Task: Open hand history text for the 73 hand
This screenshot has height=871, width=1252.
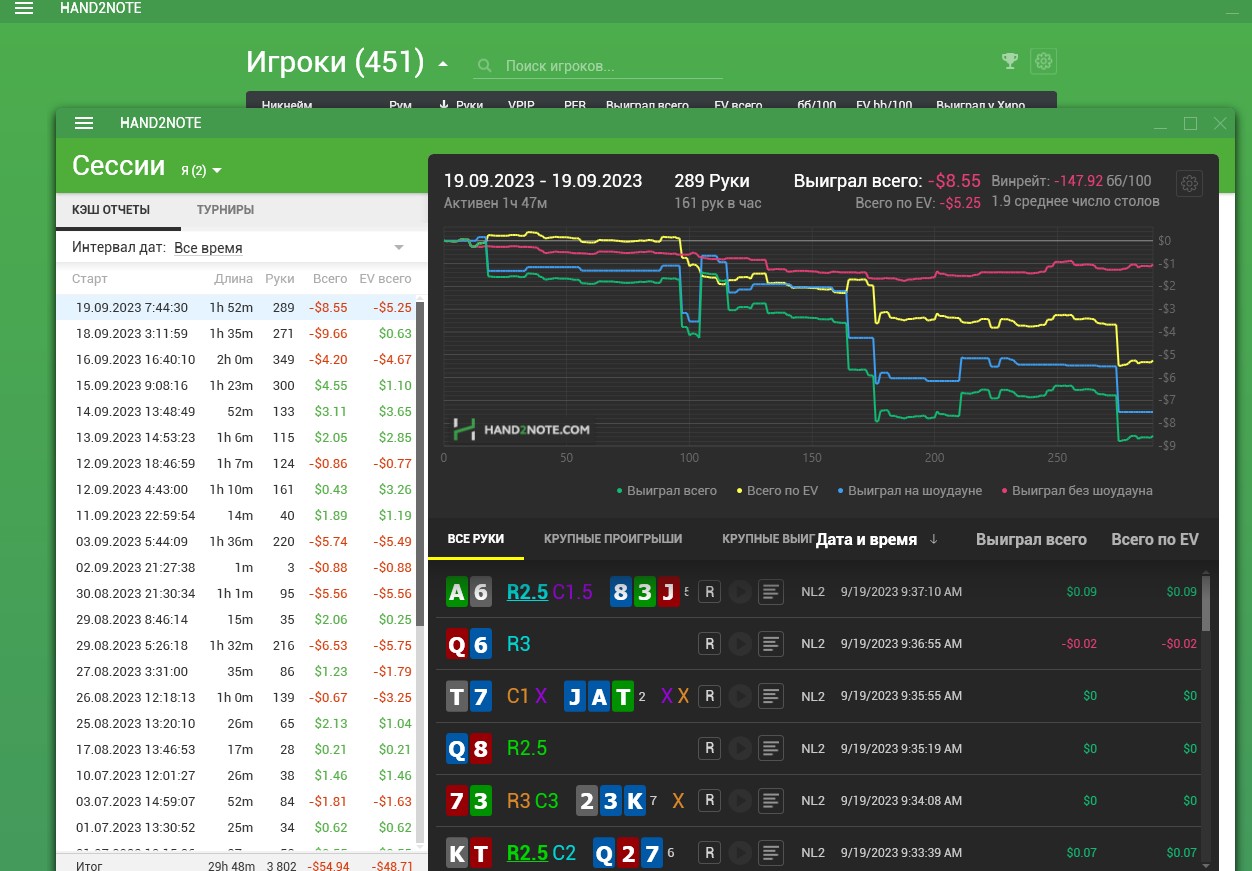Action: tap(770, 800)
